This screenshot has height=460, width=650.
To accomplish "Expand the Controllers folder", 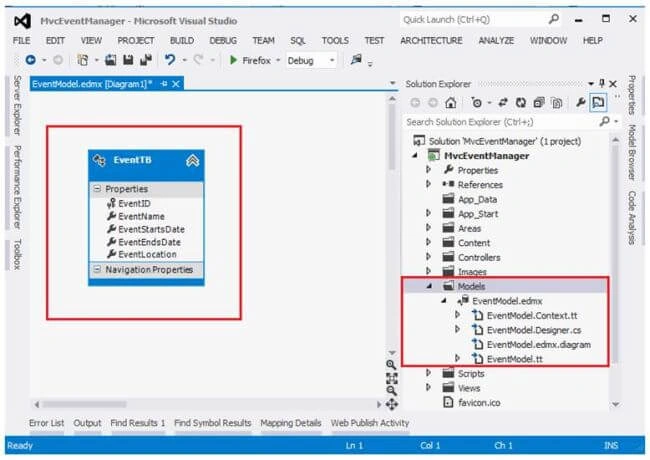I will pos(429,257).
